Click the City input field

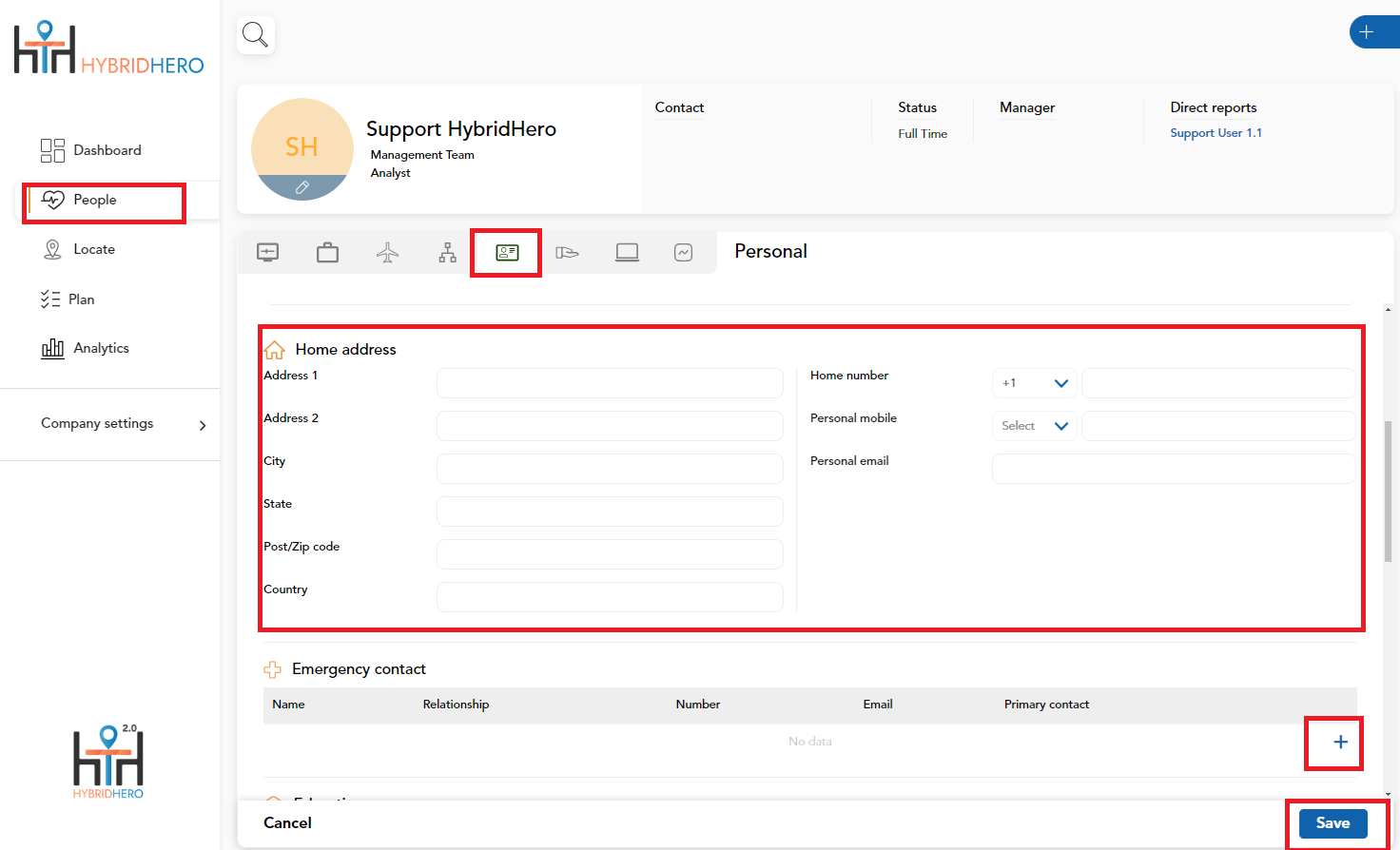coord(610,469)
